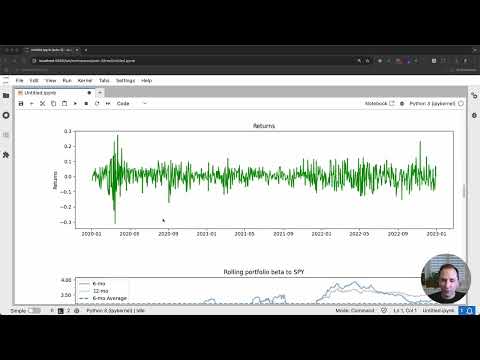480x360 pixels.
Task: Restart kernel and run all cells
Action: (x=108, y=104)
